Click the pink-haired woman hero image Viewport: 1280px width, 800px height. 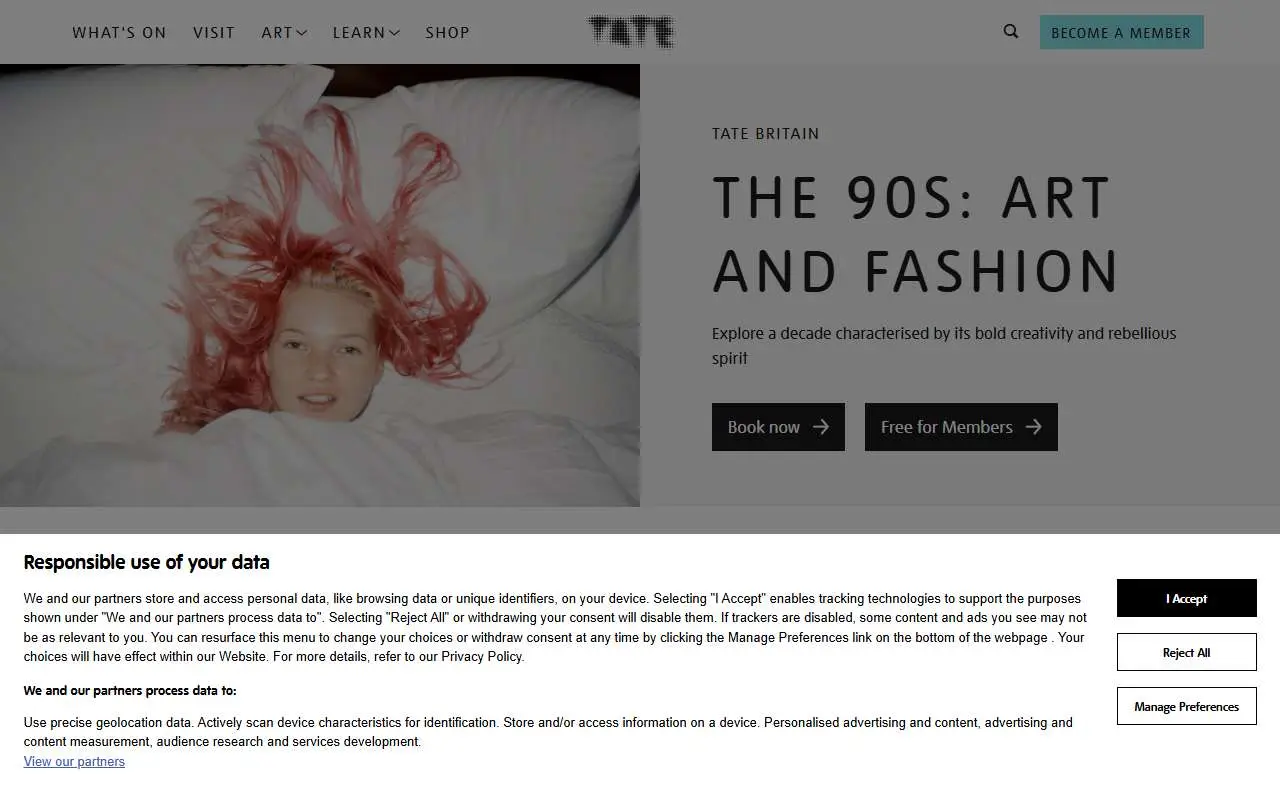320,285
